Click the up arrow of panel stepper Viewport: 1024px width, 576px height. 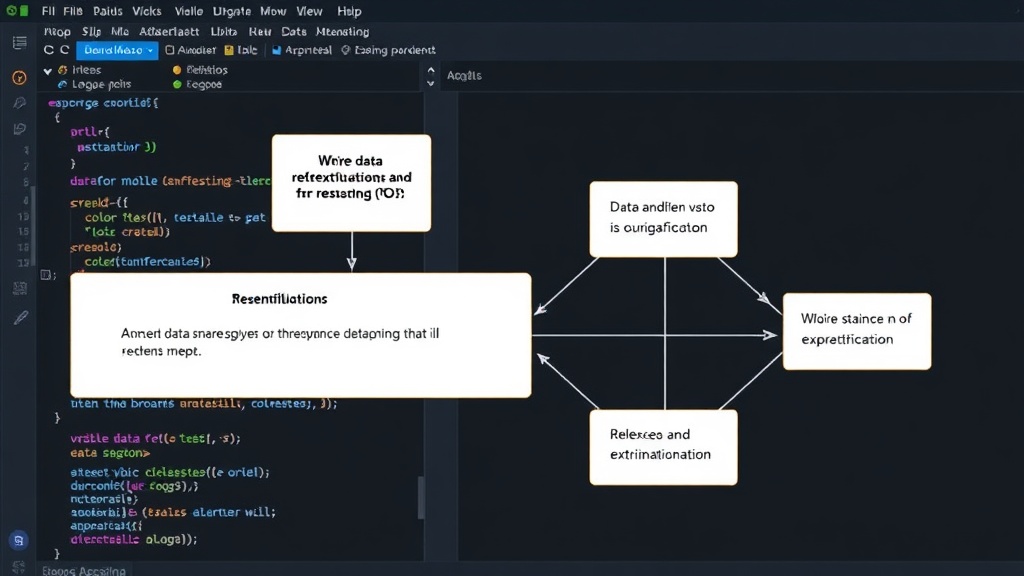click(x=430, y=70)
